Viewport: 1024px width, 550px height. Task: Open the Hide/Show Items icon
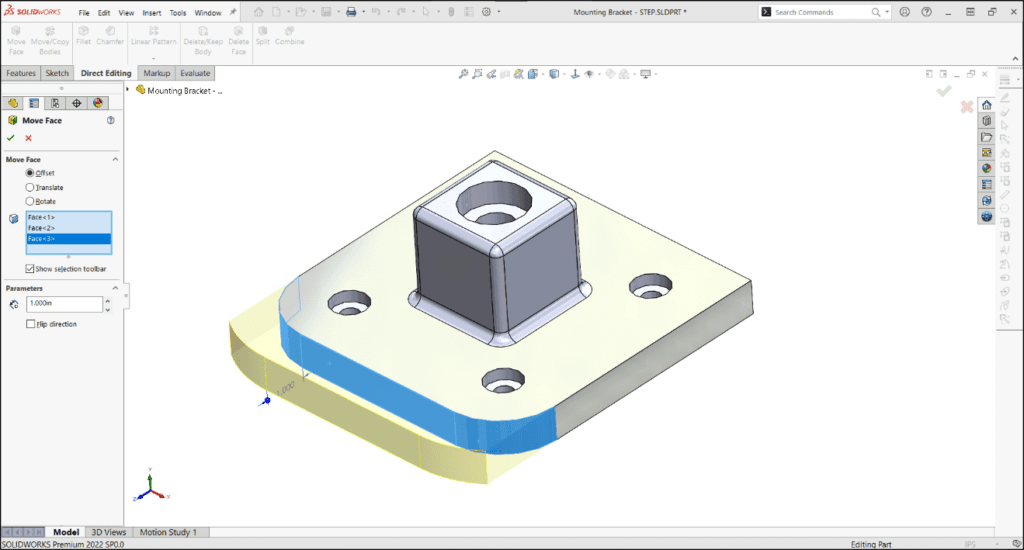pos(589,74)
